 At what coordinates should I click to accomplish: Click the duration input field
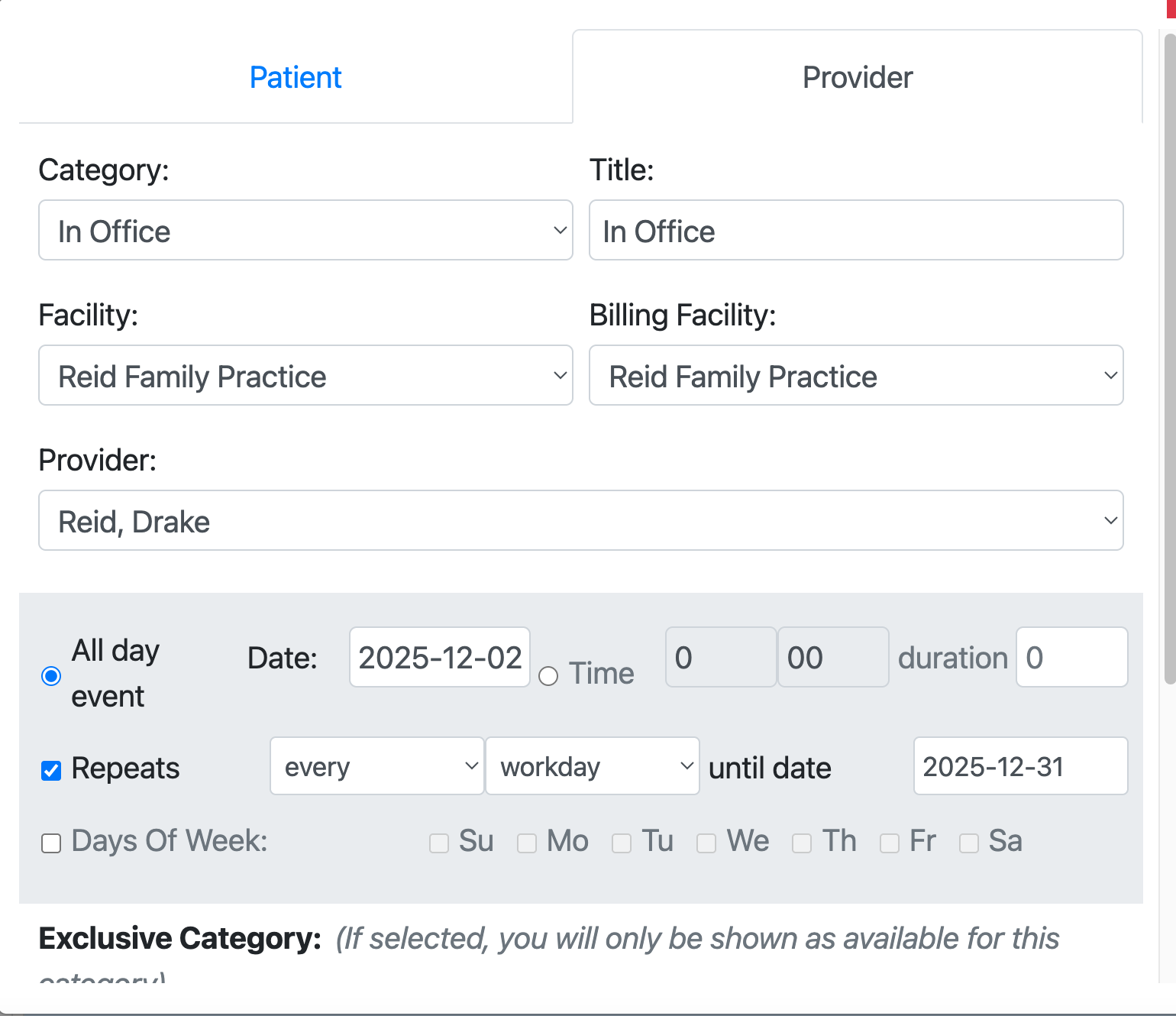point(1071,657)
